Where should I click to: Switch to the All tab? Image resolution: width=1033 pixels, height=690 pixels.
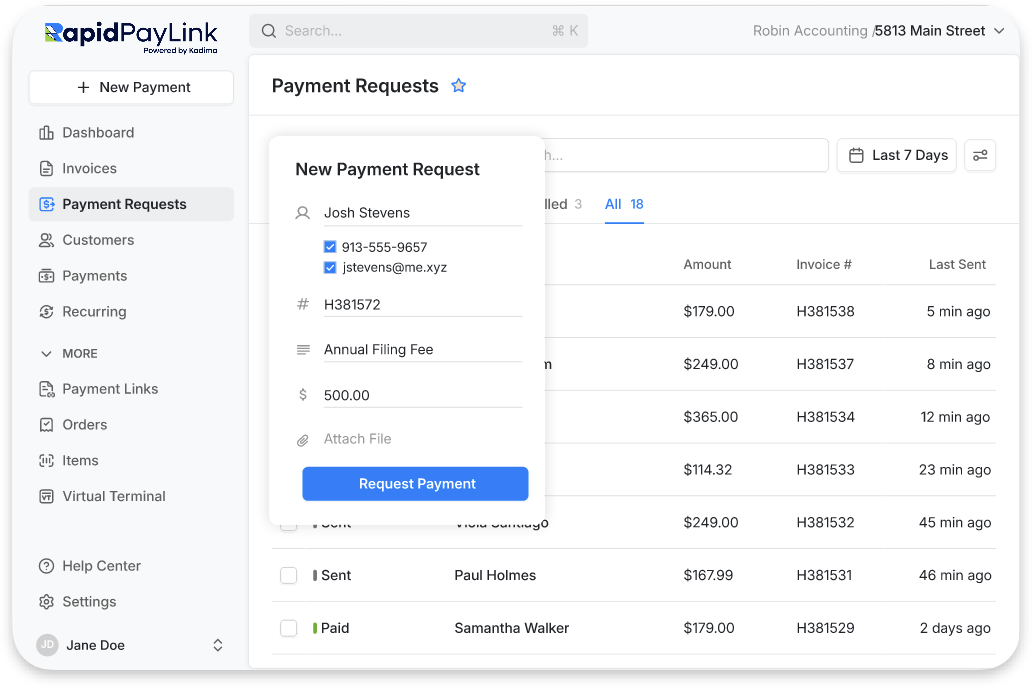613,203
